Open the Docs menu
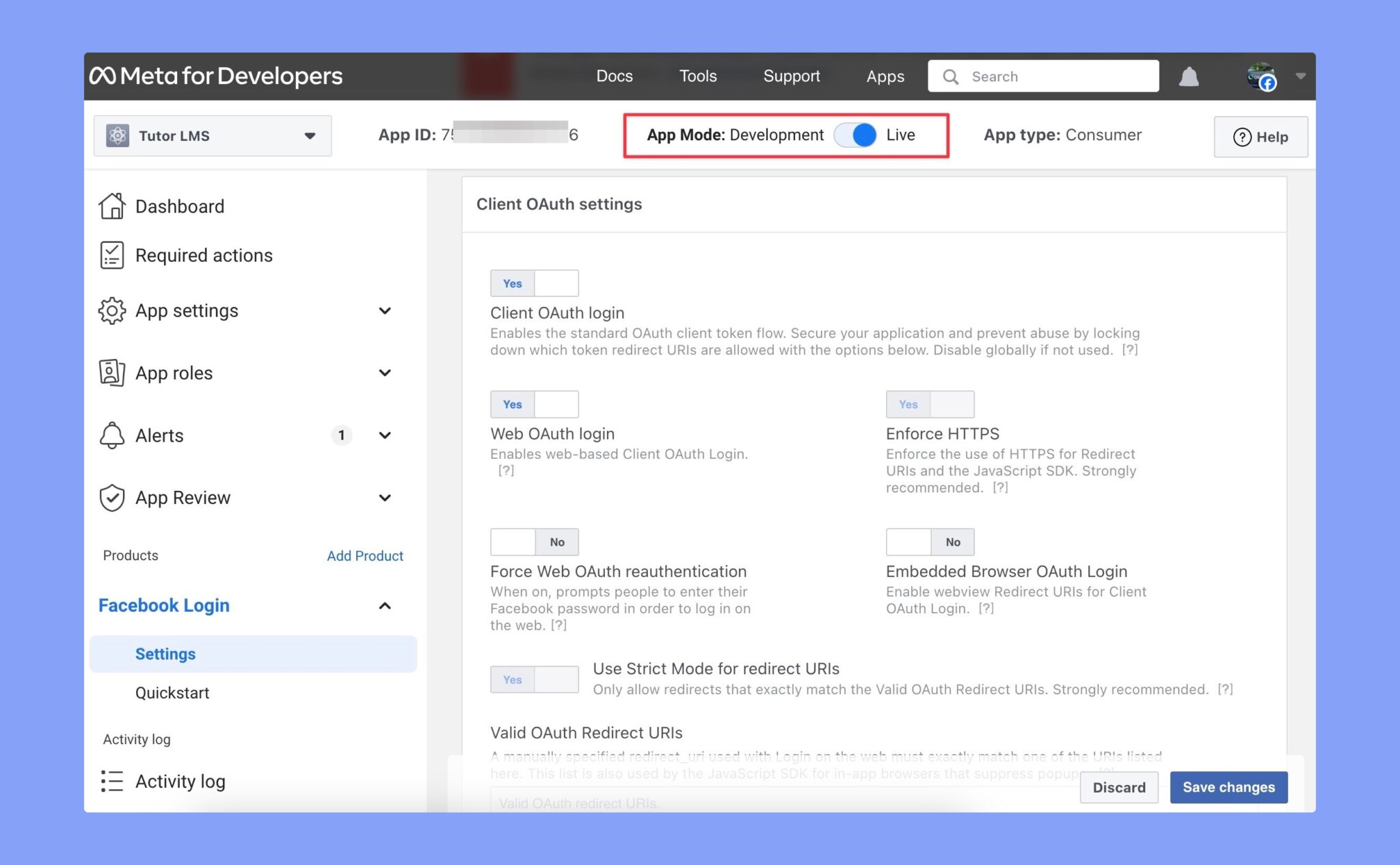This screenshot has height=865, width=1400. point(614,76)
